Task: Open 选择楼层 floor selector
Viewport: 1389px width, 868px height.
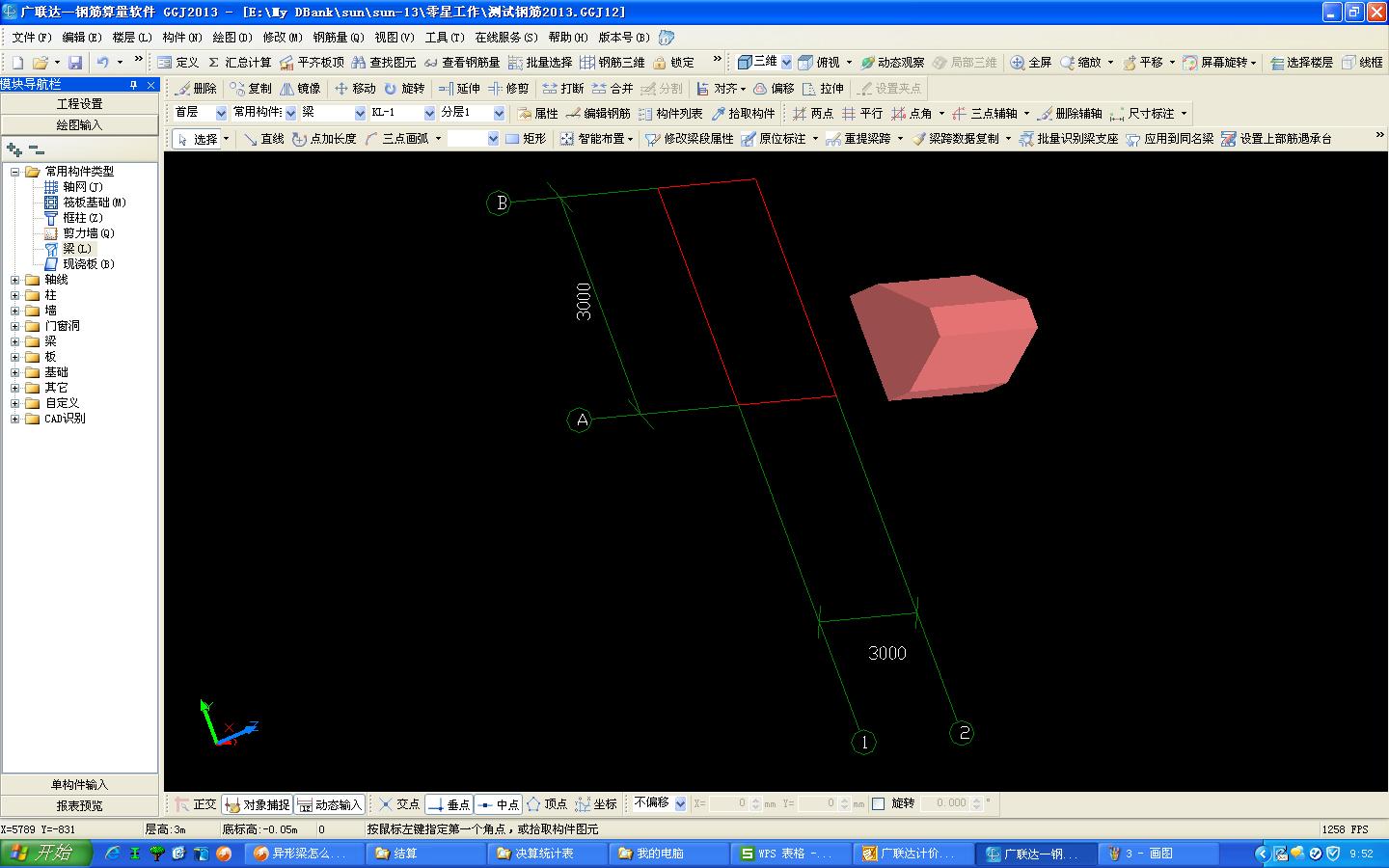Action: [1302, 62]
